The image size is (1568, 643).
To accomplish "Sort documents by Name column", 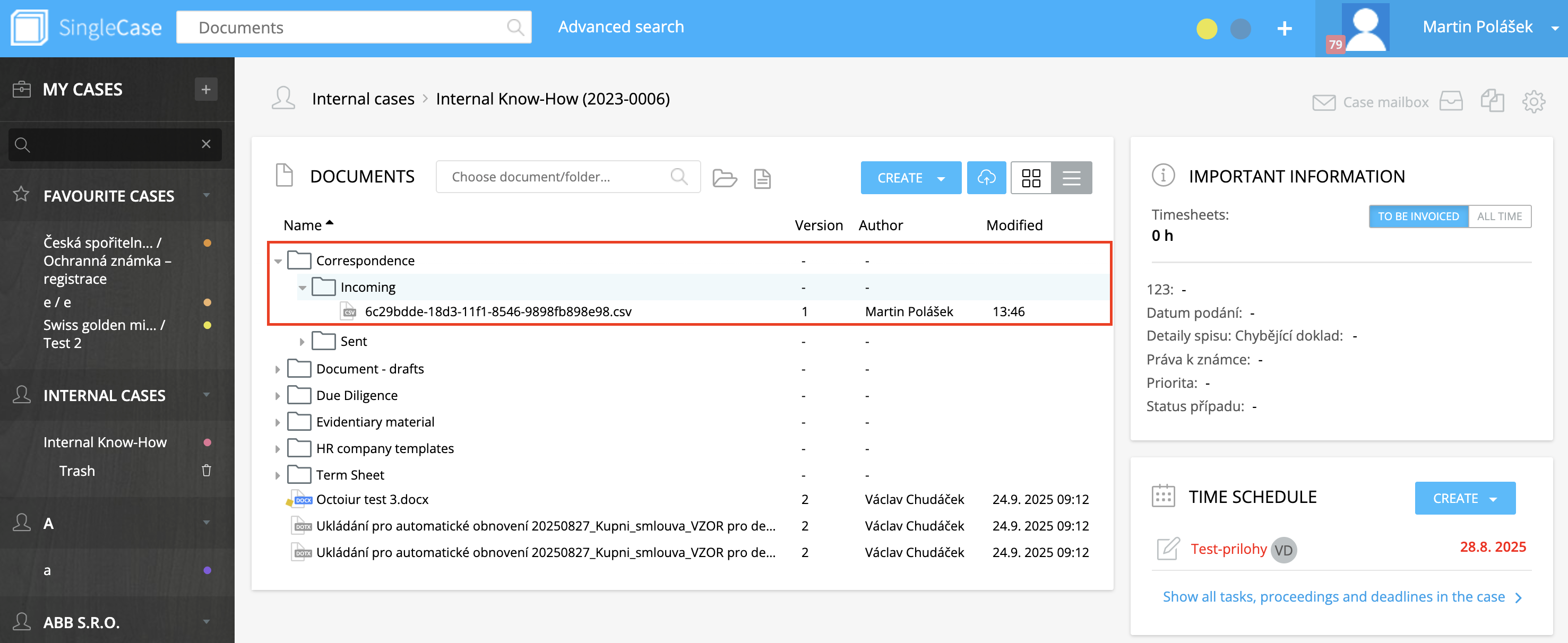I will coord(308,225).
